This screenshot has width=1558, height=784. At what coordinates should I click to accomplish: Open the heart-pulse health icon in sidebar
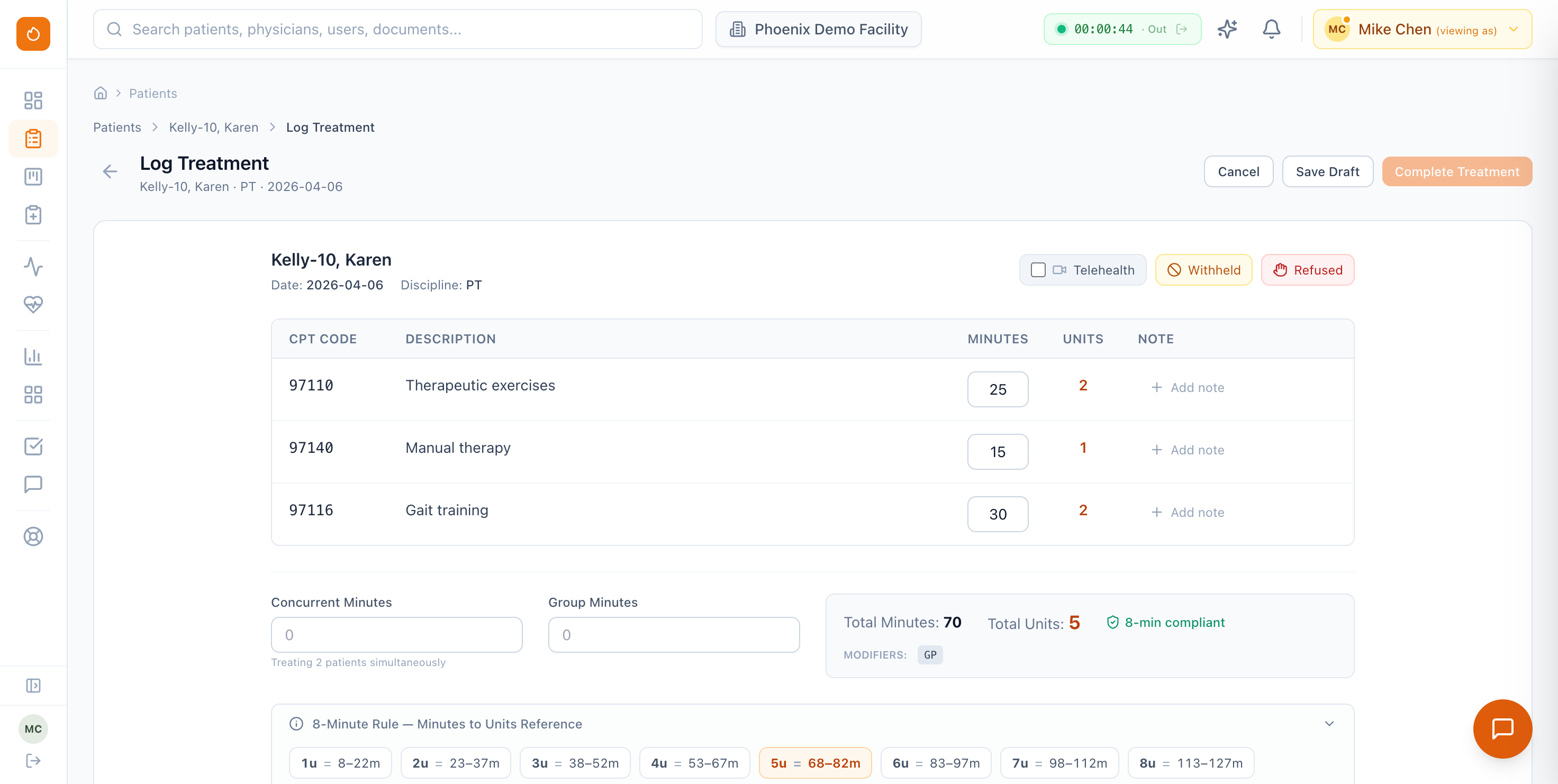click(x=33, y=305)
